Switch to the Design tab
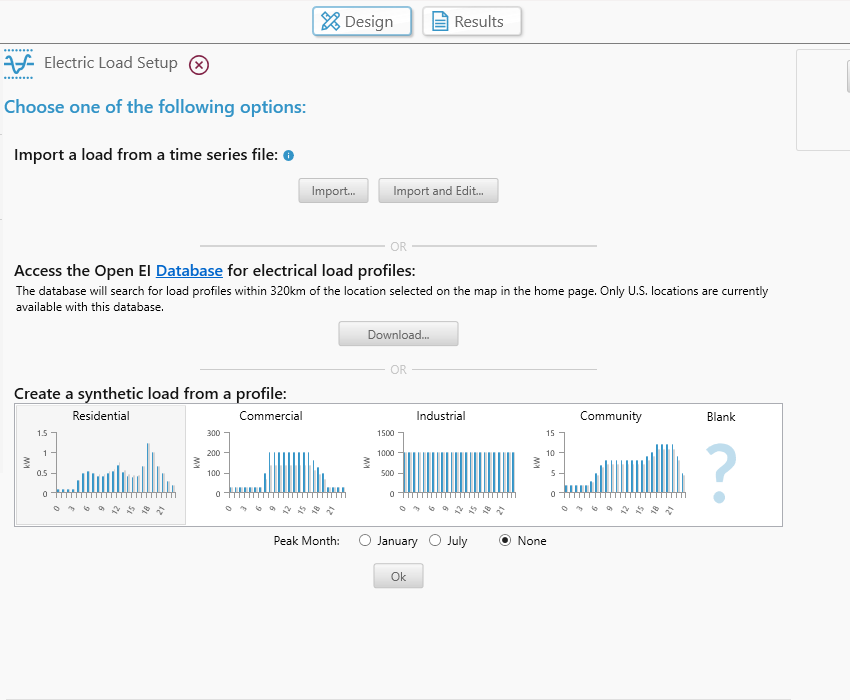The width and height of the screenshot is (850, 700). point(362,21)
